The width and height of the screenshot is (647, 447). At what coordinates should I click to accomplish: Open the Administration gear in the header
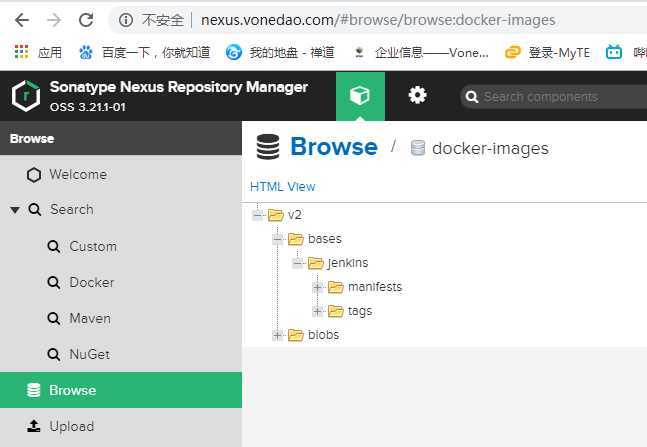[417, 95]
